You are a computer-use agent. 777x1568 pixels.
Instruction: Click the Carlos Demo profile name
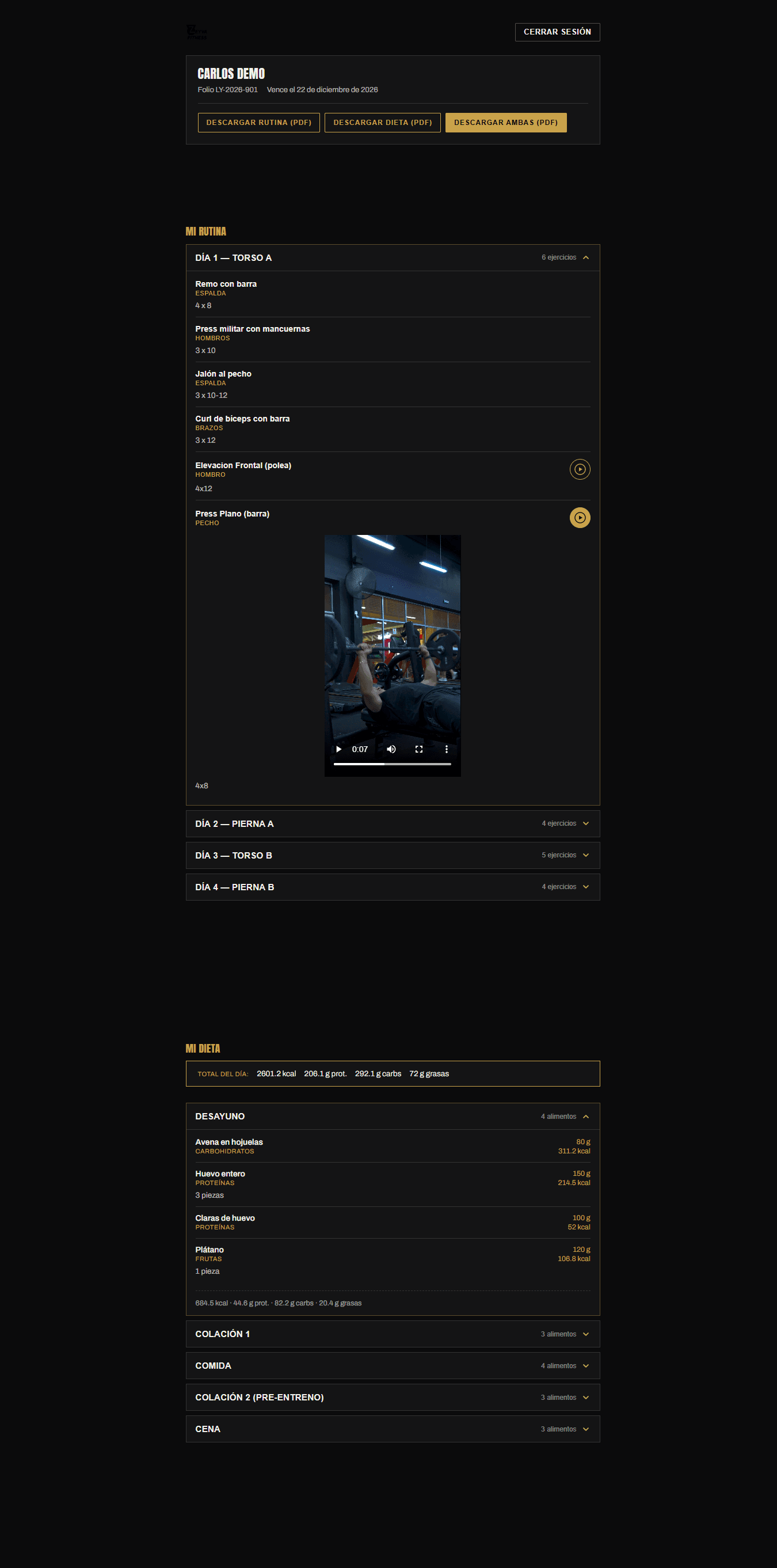pyautogui.click(x=231, y=74)
